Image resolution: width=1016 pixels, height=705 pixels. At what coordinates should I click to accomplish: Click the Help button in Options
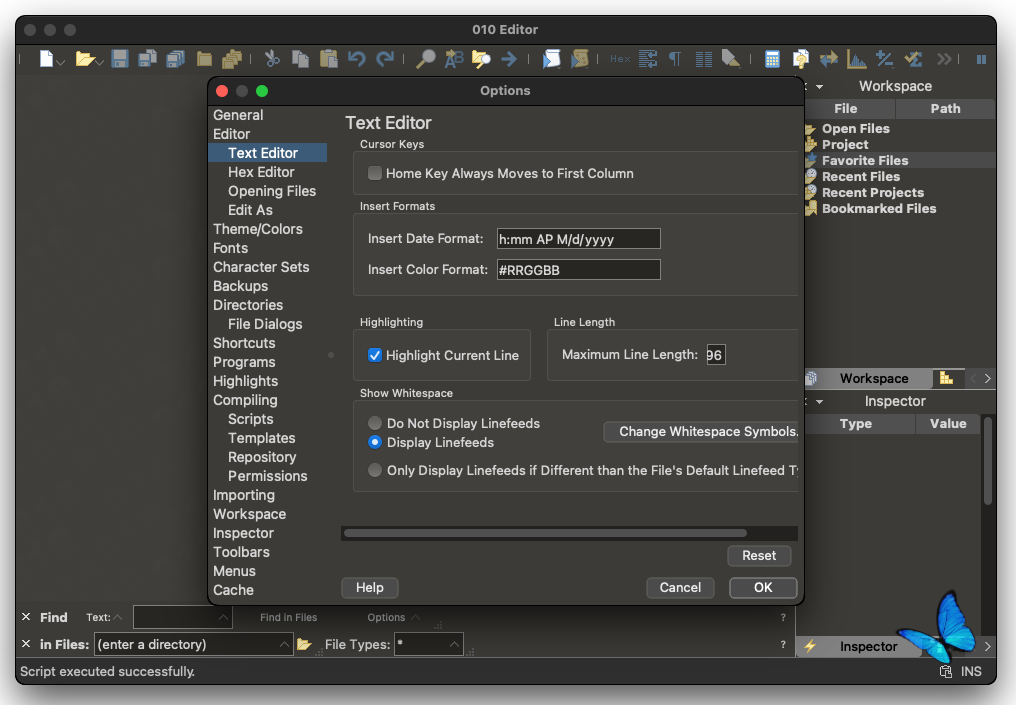pyautogui.click(x=369, y=587)
